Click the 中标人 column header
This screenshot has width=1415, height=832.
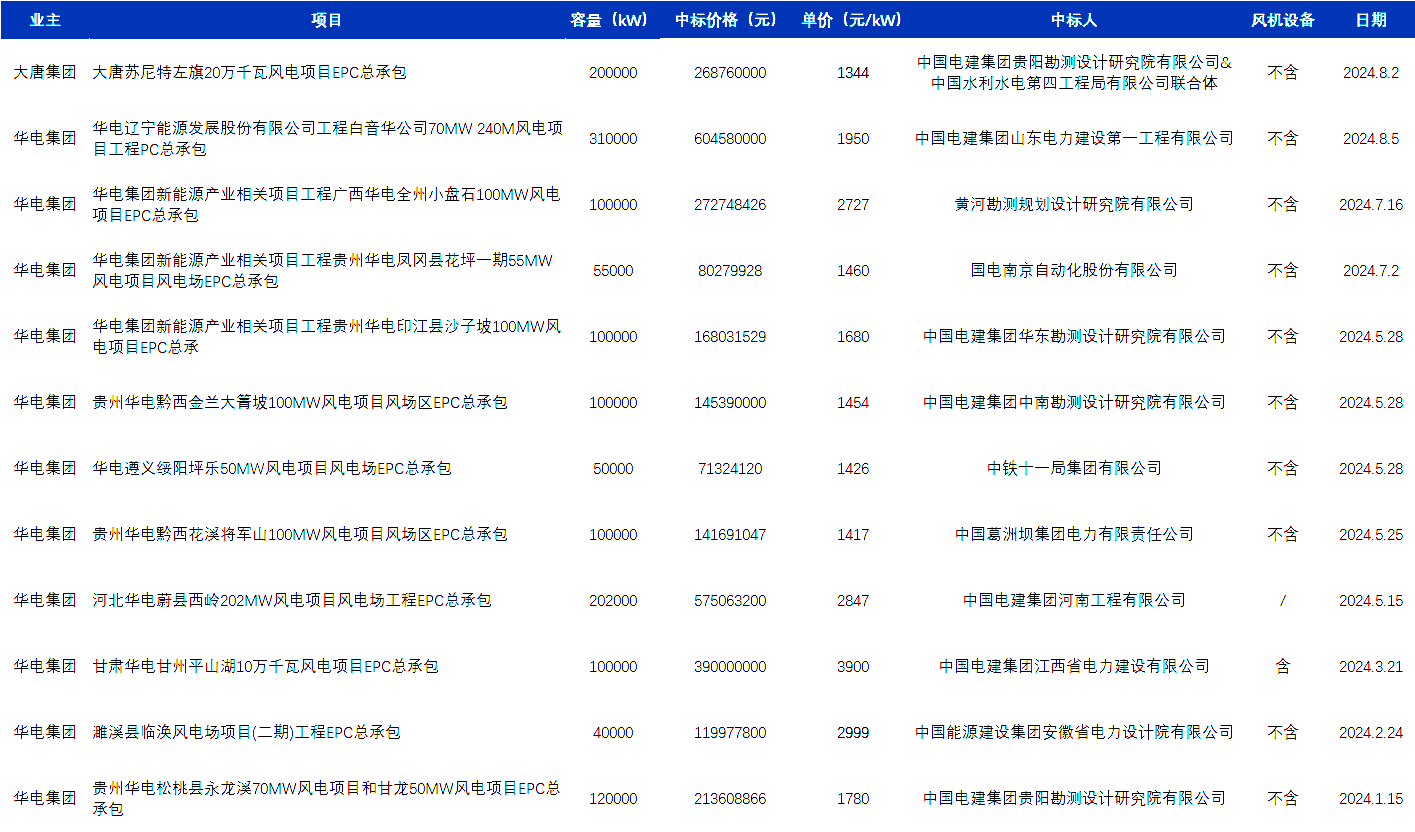click(x=1074, y=20)
